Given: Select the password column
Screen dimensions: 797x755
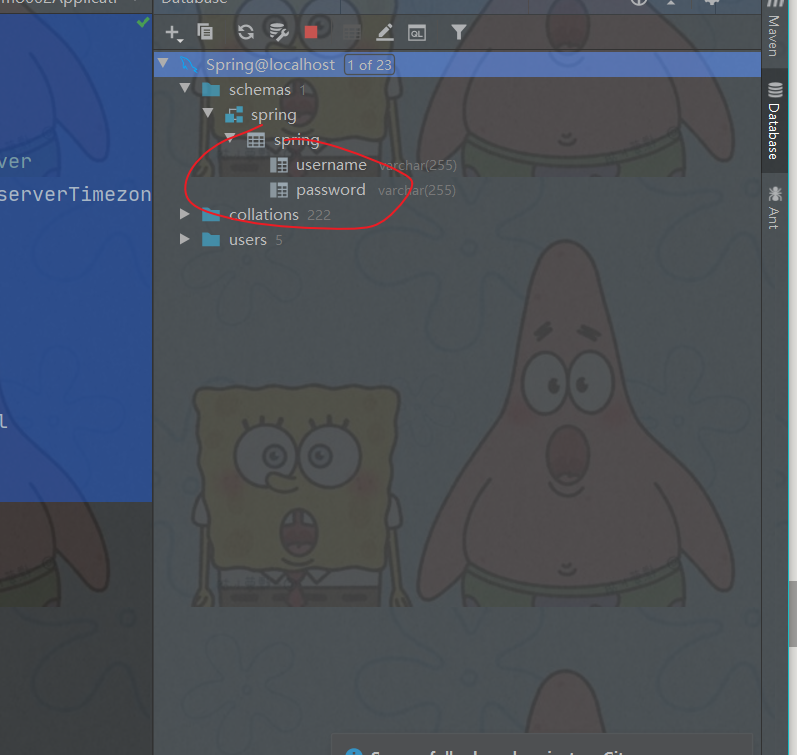Looking at the screenshot, I should click(331, 190).
